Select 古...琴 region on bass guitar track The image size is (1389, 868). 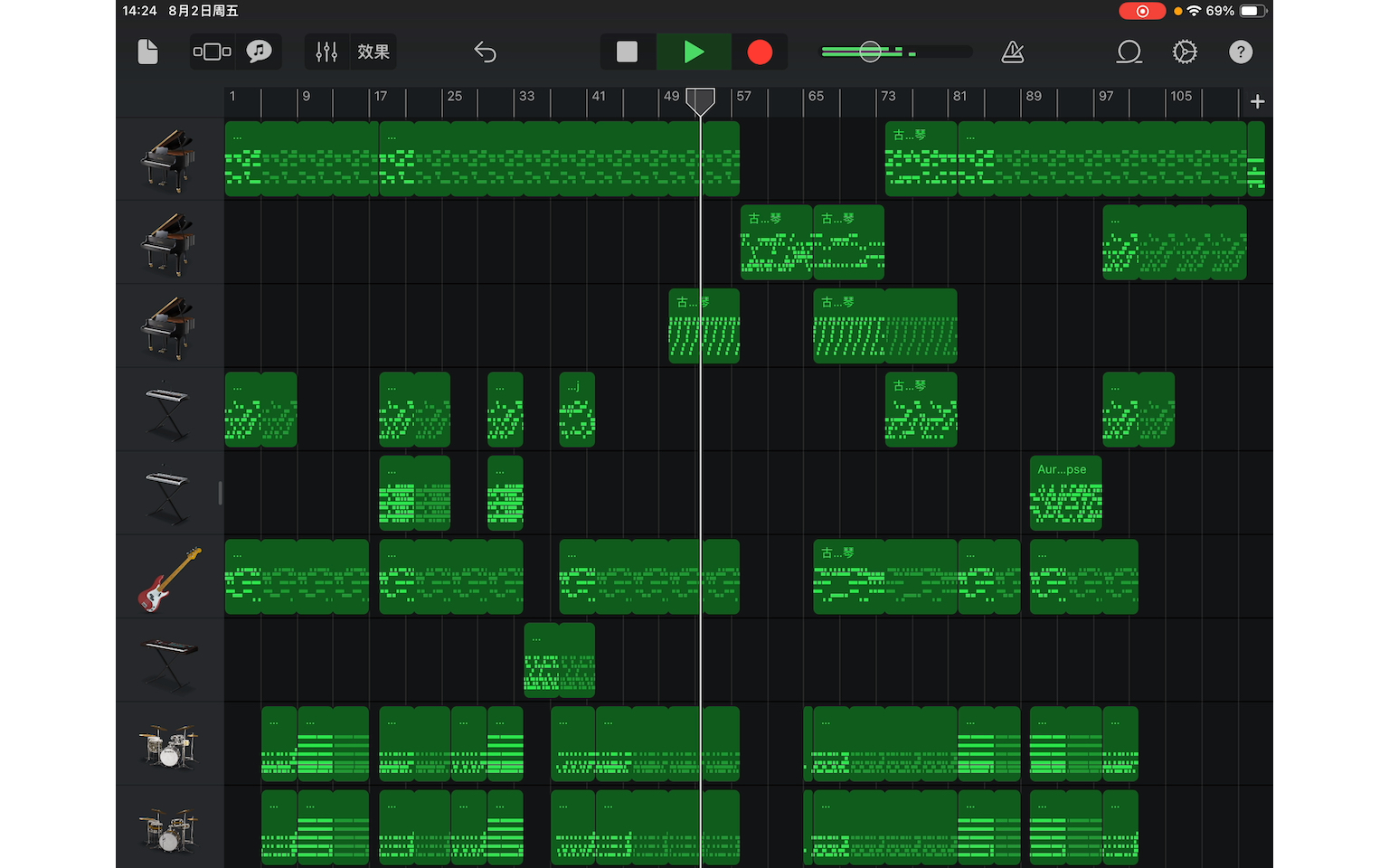tap(884, 577)
